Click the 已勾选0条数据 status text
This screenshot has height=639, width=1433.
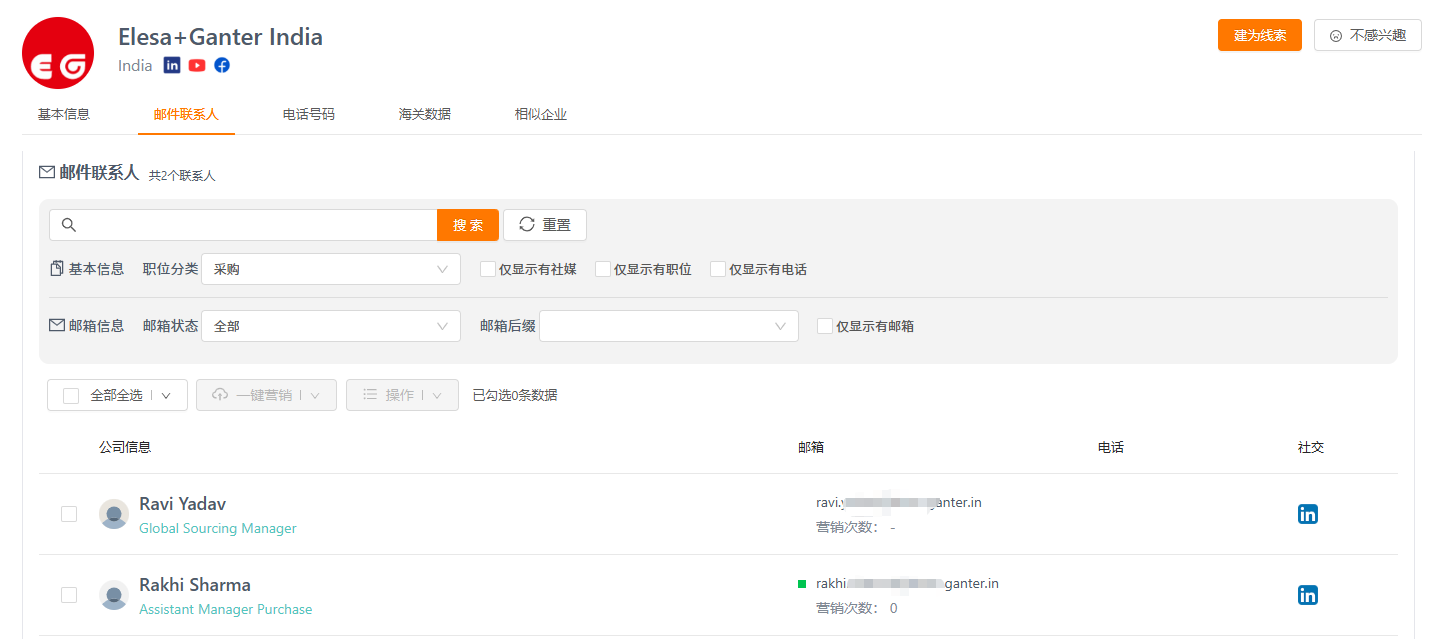pos(515,395)
